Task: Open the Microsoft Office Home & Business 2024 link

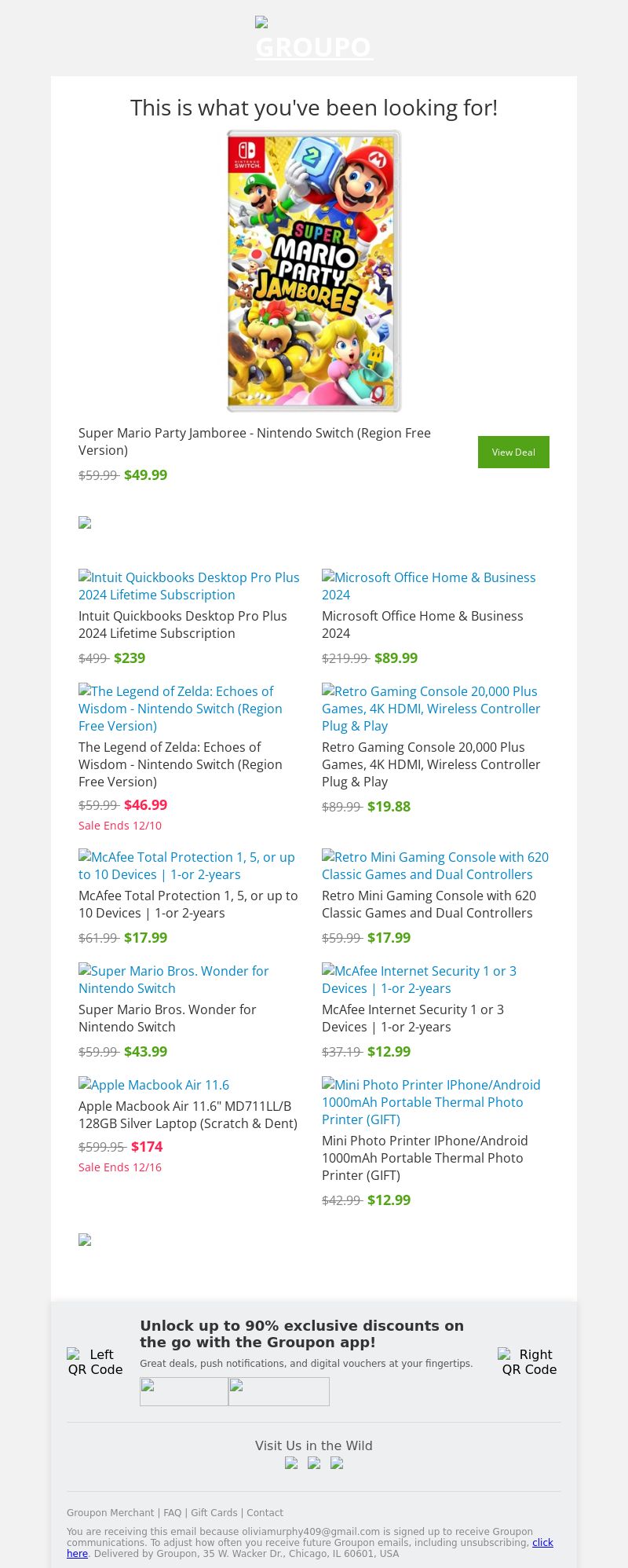Action: click(x=429, y=586)
